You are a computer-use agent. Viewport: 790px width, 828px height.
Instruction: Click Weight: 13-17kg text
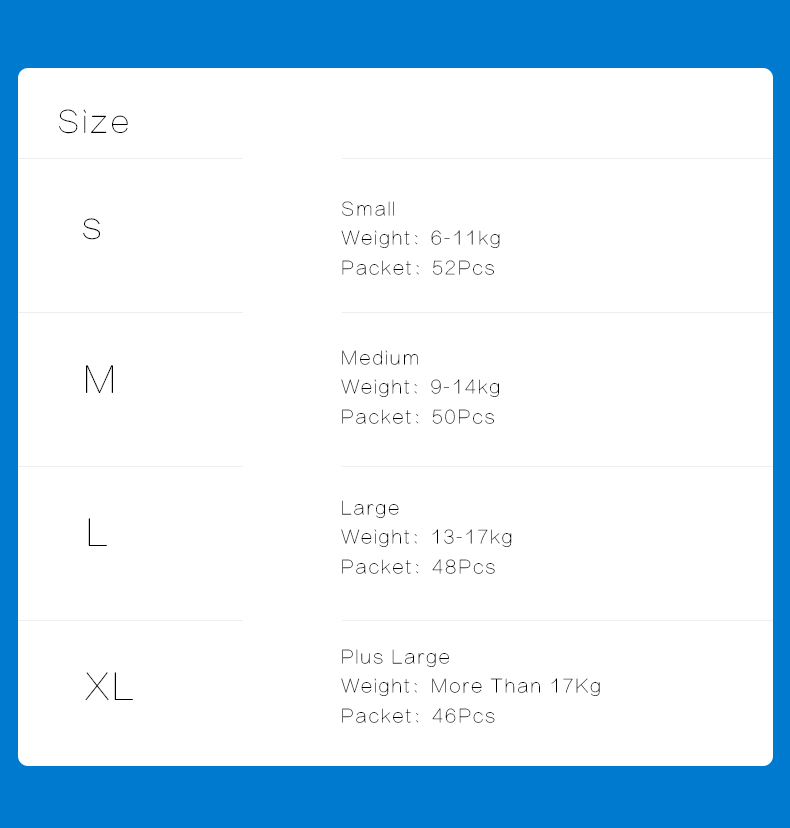tap(427, 537)
